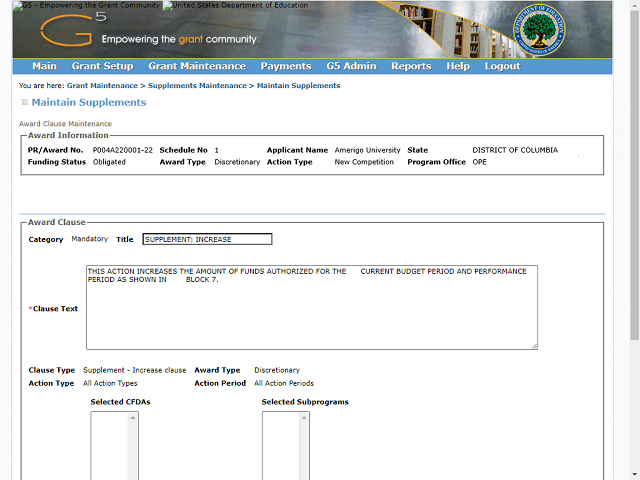Click inside the Clause Text area

[312, 307]
